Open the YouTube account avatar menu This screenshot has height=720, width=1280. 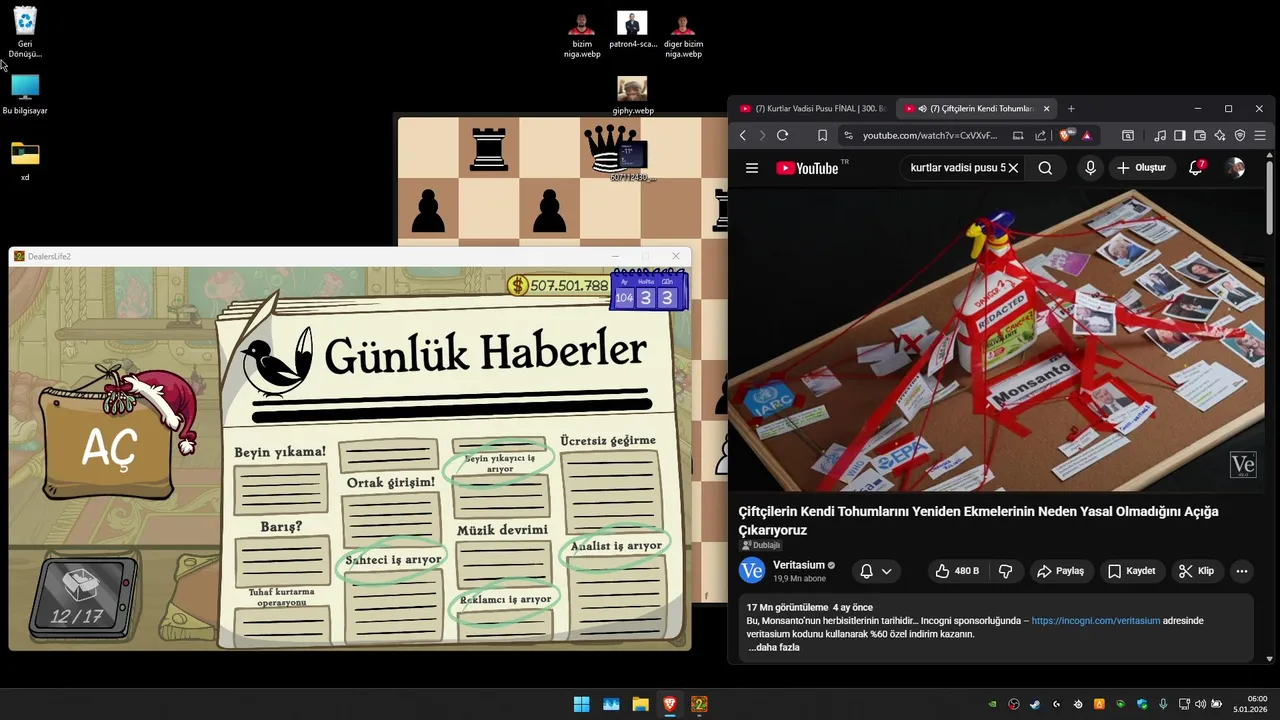tap(1235, 168)
